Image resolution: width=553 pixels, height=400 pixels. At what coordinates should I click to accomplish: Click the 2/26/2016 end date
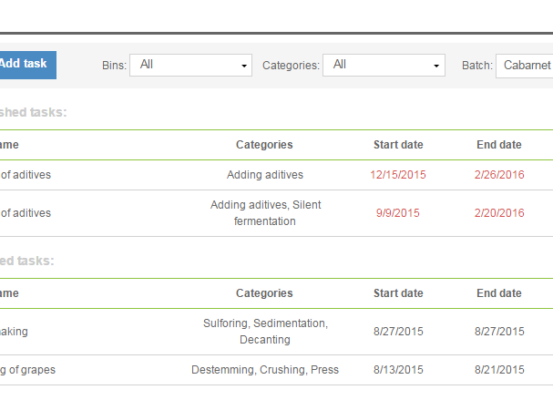coord(499,175)
